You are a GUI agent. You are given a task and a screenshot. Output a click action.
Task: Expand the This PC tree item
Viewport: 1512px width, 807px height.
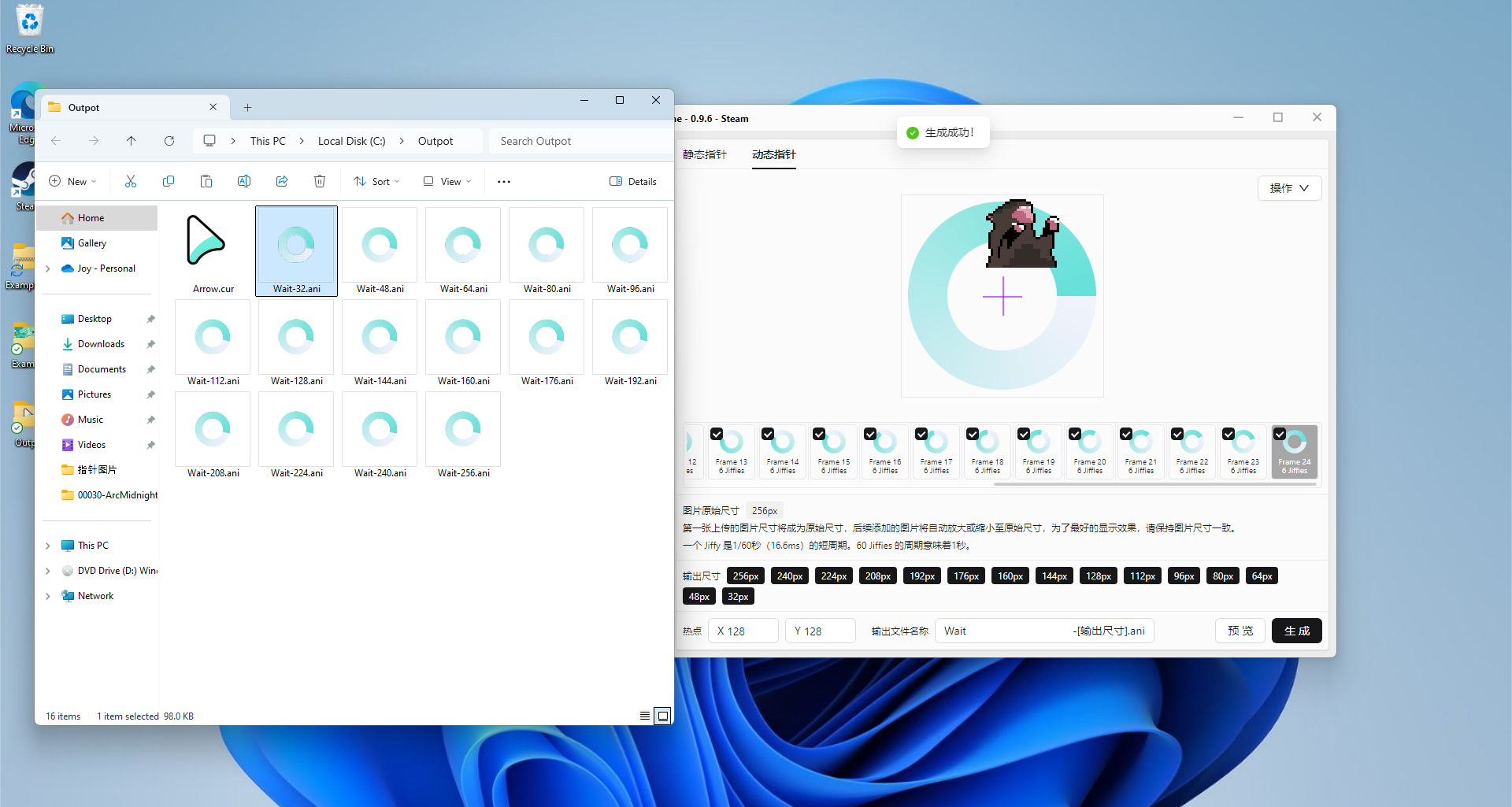click(x=47, y=545)
